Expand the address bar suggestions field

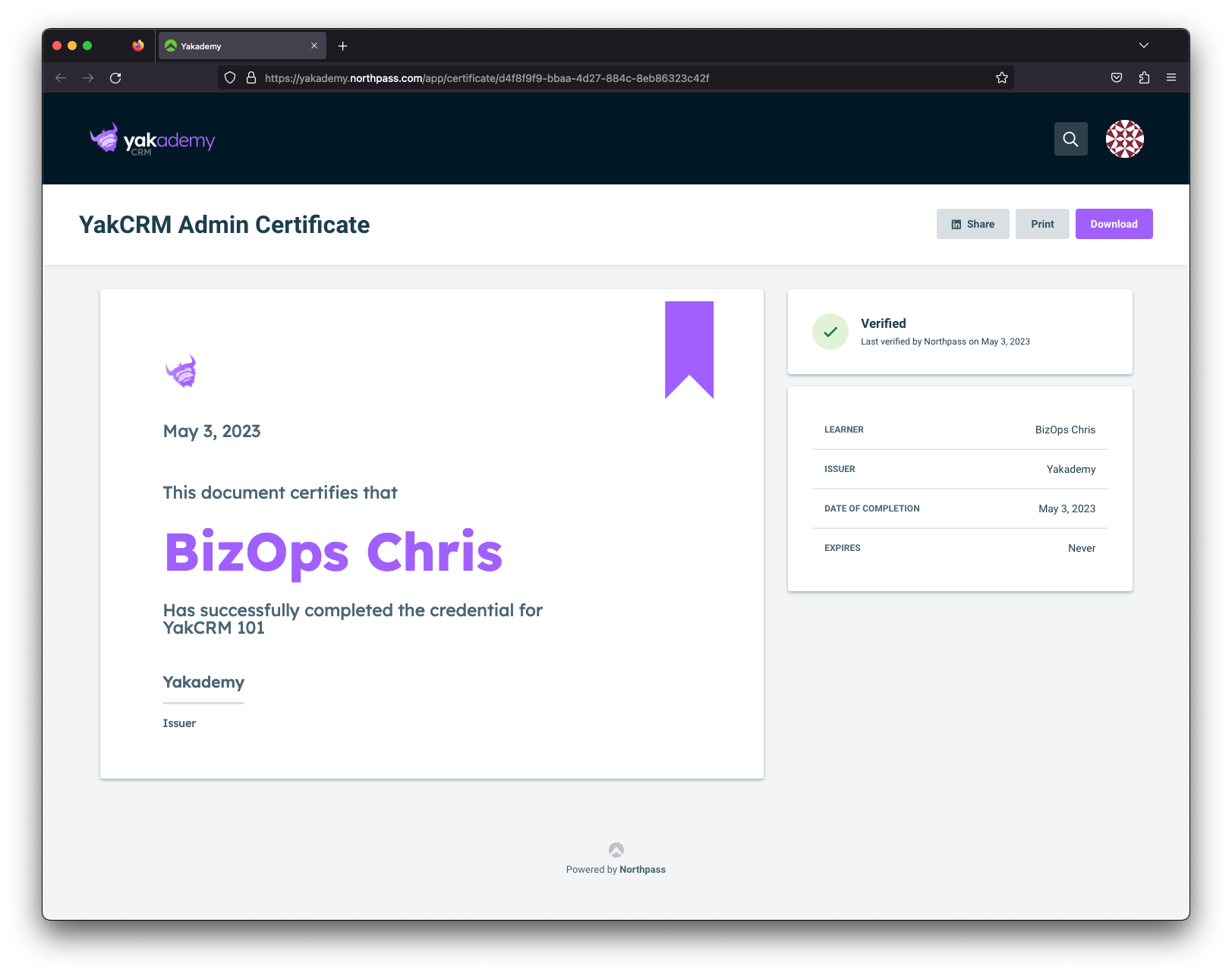pos(607,77)
